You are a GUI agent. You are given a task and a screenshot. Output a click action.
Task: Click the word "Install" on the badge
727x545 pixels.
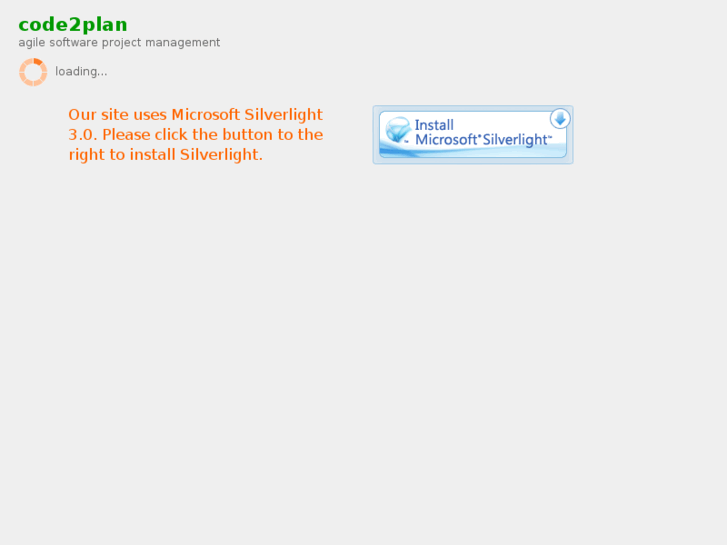click(434, 125)
